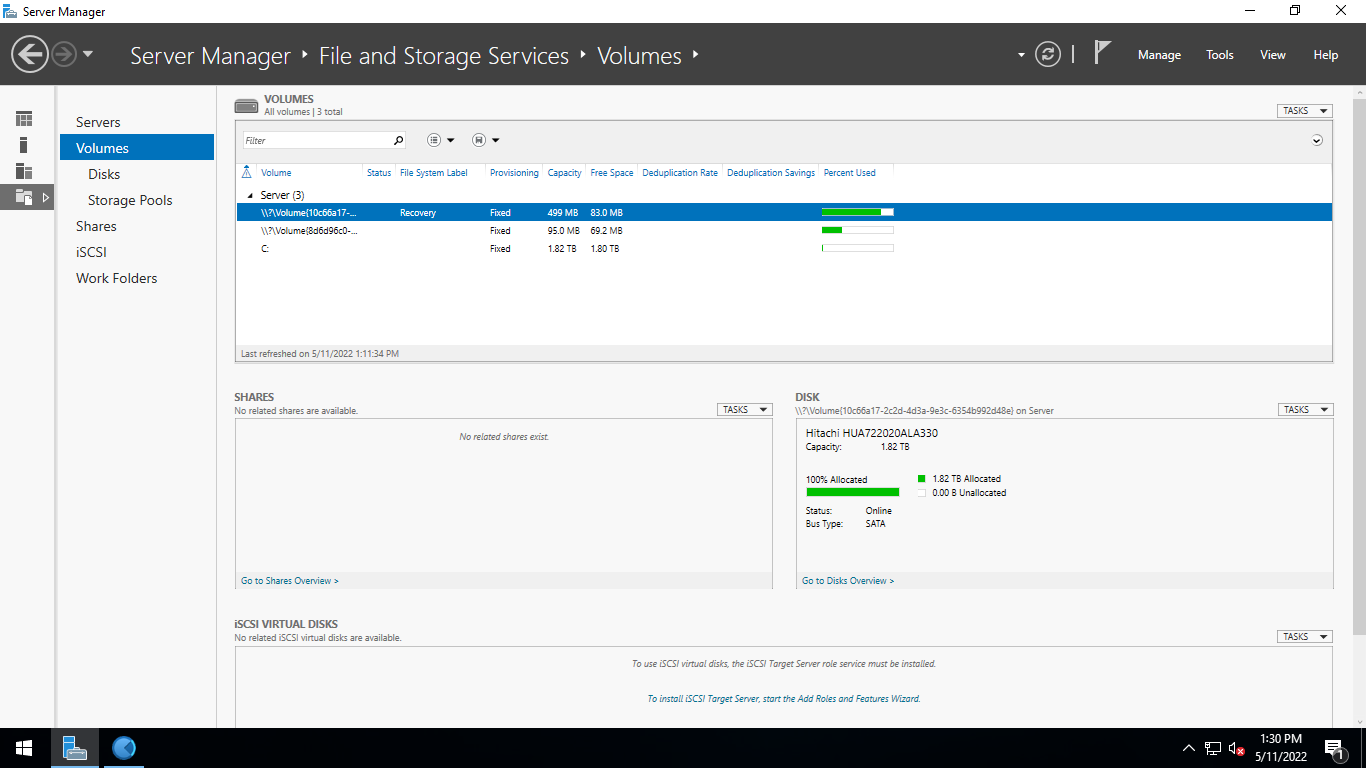The image size is (1366, 768).
Task: Go to Shares Overview link
Action: pos(289,581)
